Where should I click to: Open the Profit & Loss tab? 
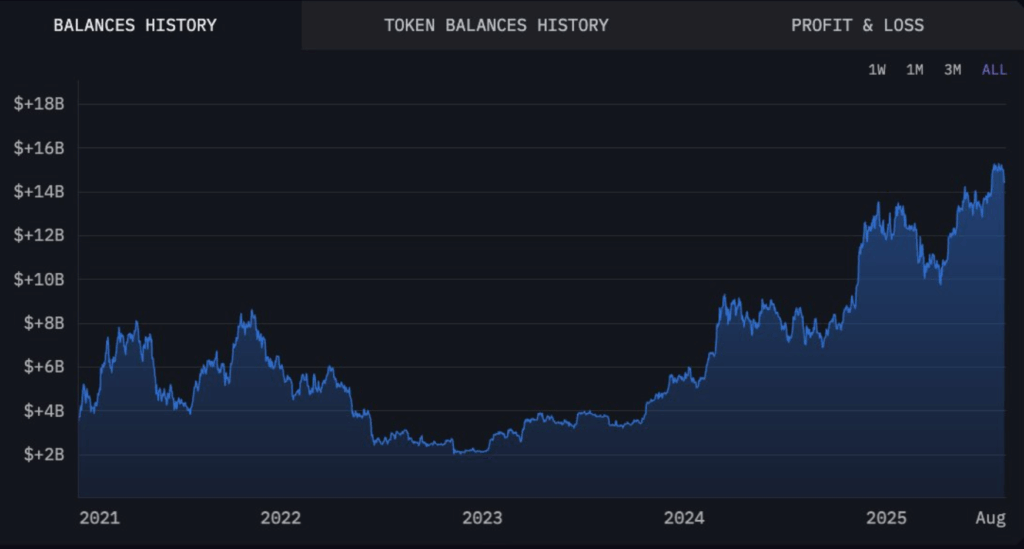[x=857, y=25]
